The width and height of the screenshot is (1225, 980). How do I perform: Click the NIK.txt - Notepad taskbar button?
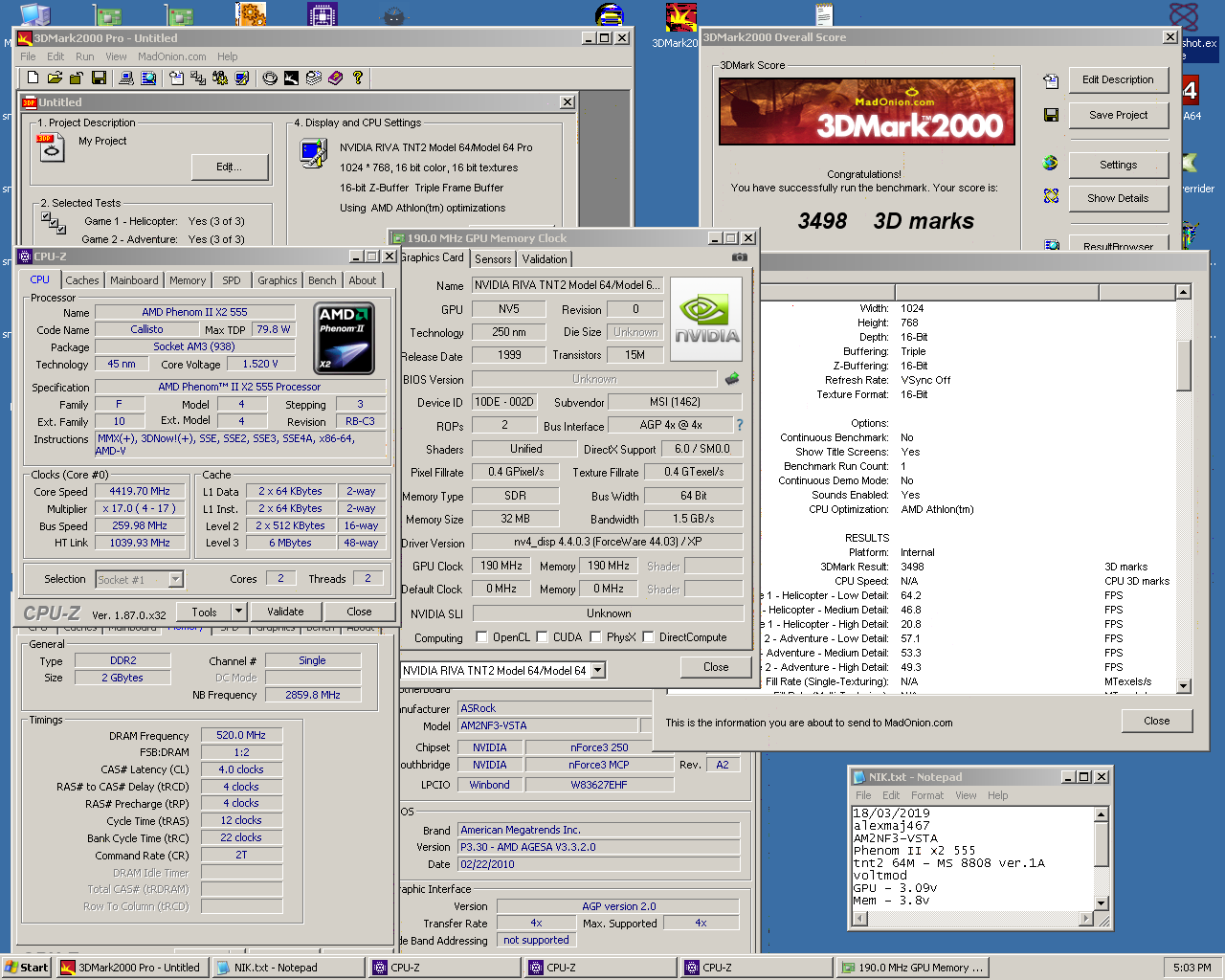289,968
